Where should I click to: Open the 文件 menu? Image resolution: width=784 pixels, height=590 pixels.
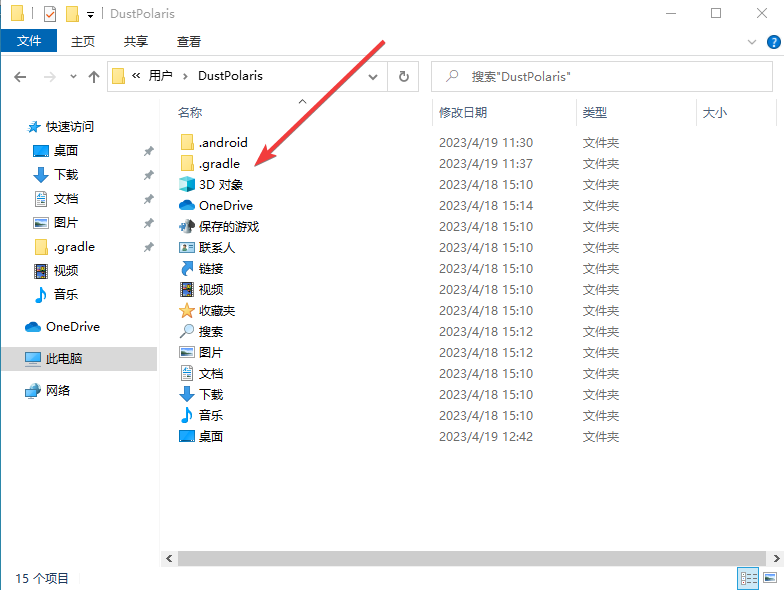(29, 41)
